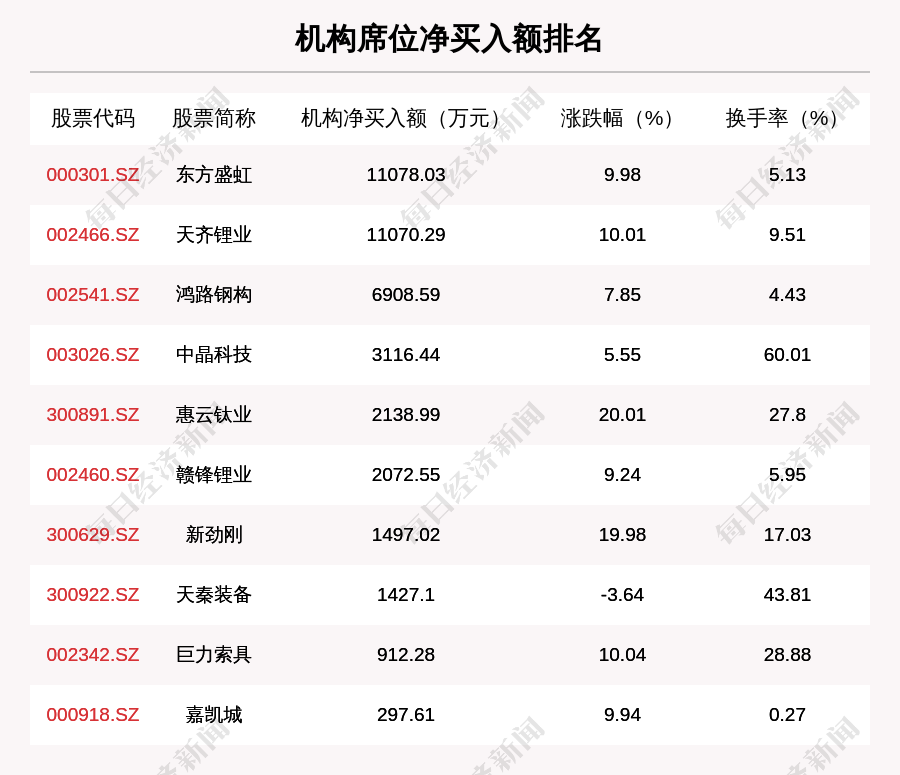Click 新劲刚 change value 19.98

tap(622, 534)
